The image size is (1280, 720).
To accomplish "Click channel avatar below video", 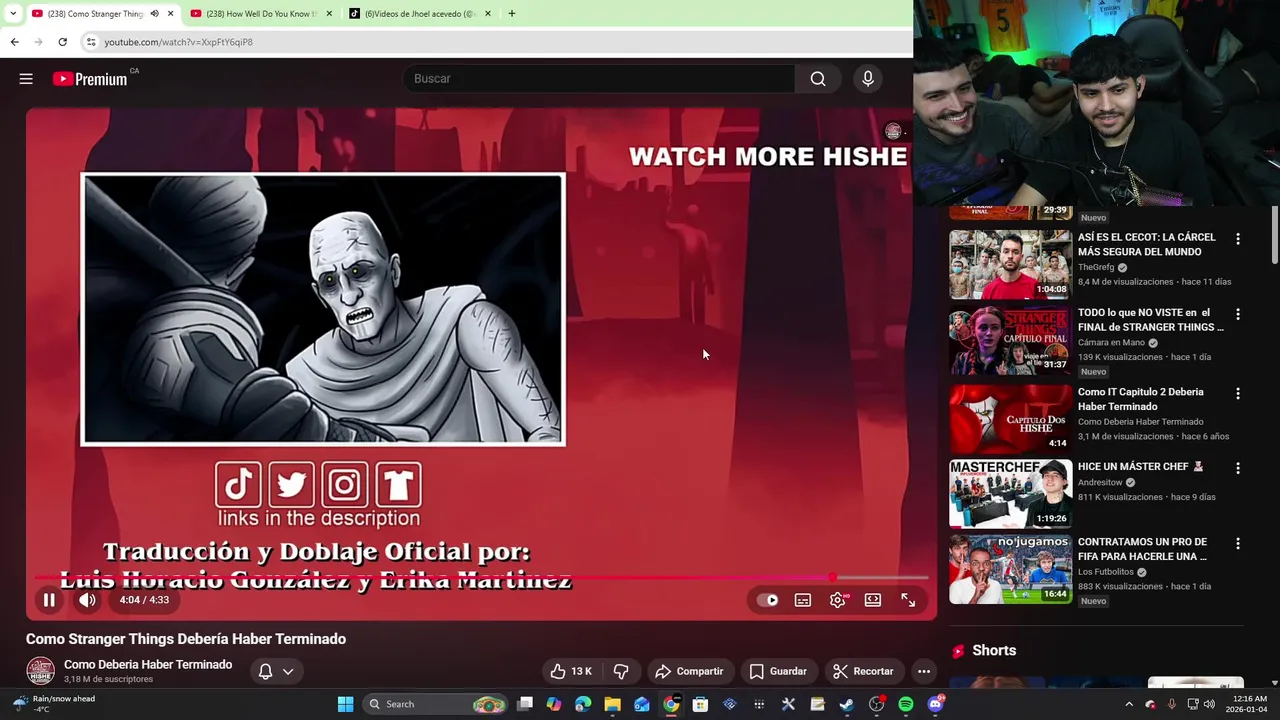I will click(40, 671).
